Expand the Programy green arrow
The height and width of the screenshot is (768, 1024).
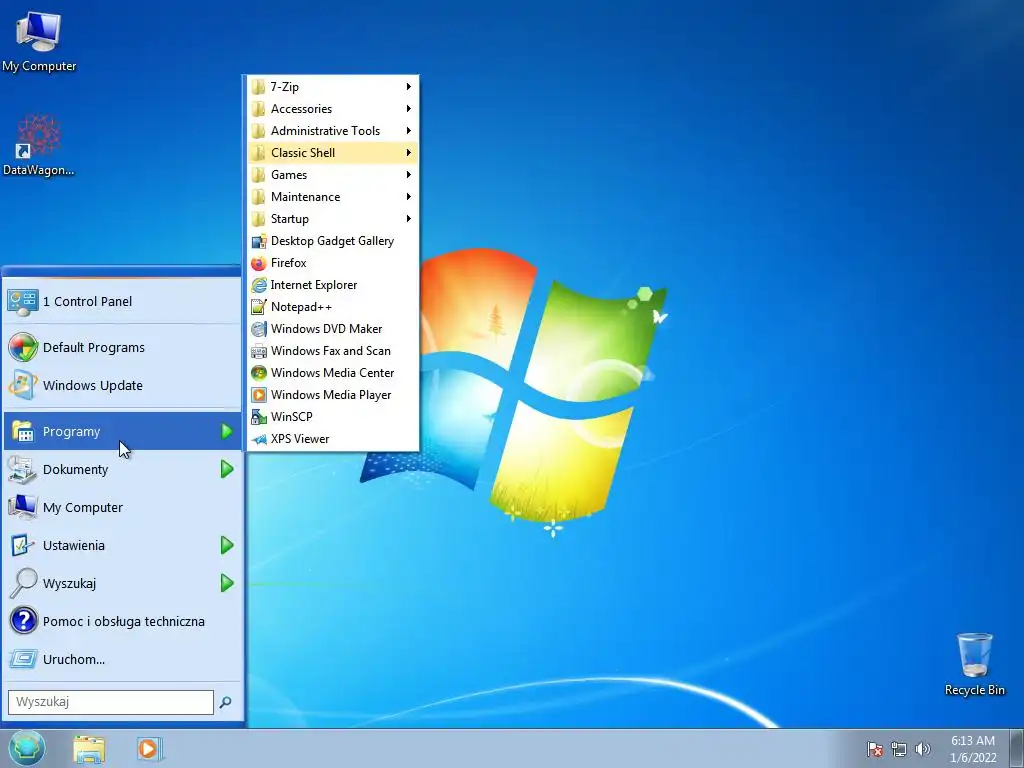pyautogui.click(x=227, y=431)
